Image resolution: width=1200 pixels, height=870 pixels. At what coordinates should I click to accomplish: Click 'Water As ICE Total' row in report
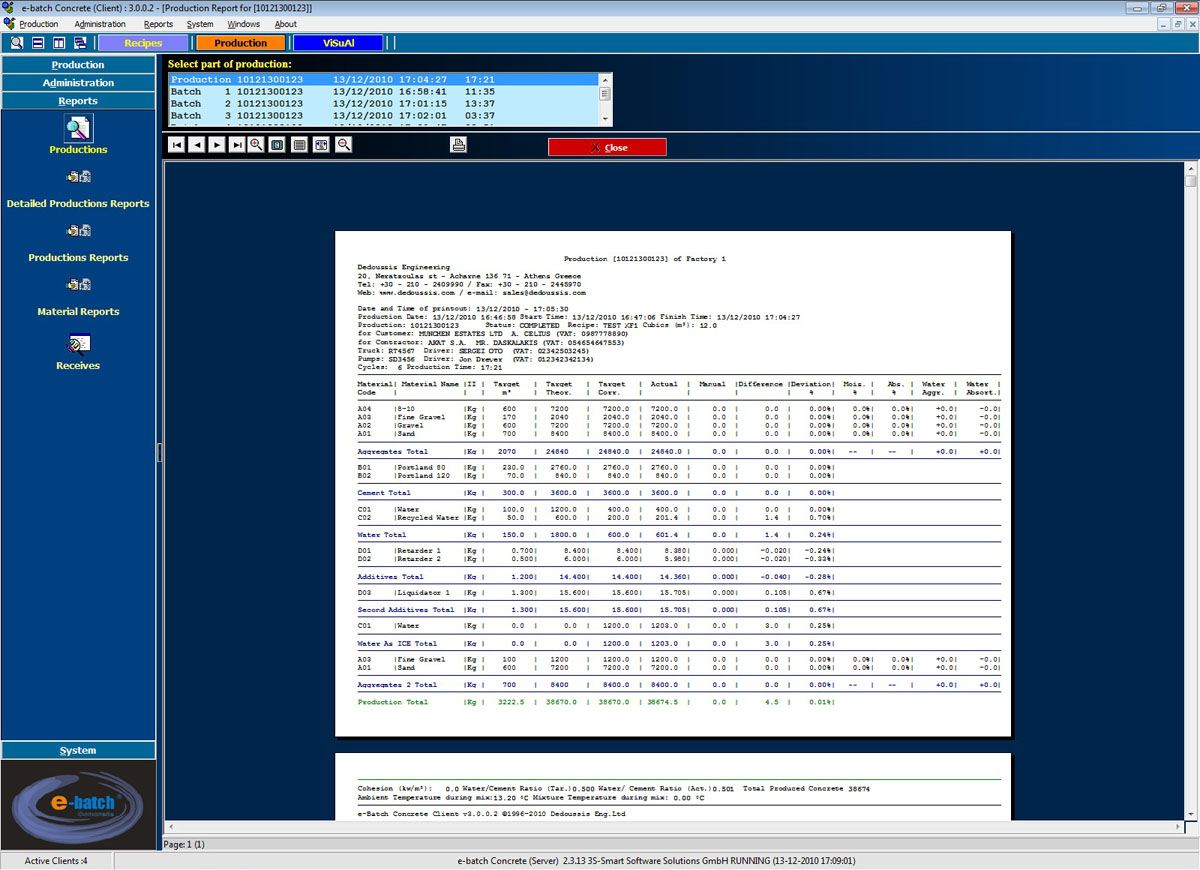[595, 644]
